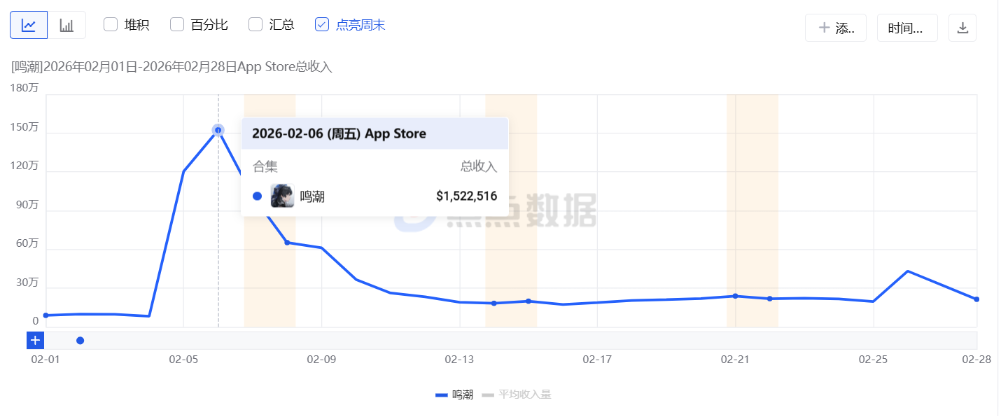Click the 02-21 weekend data point
999x416 pixels.
(x=735, y=296)
